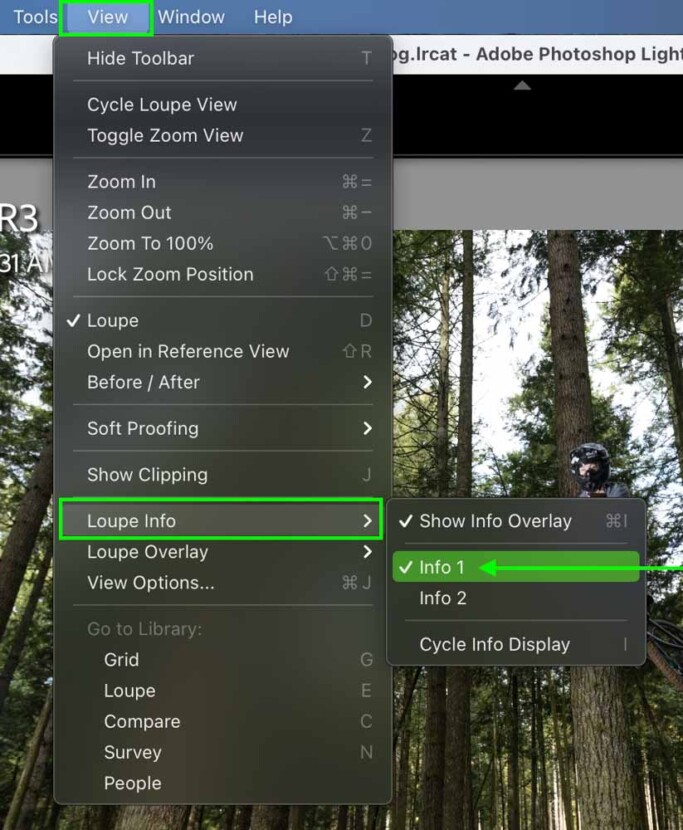Open the Window menu
The image size is (683, 830).
[x=191, y=17]
